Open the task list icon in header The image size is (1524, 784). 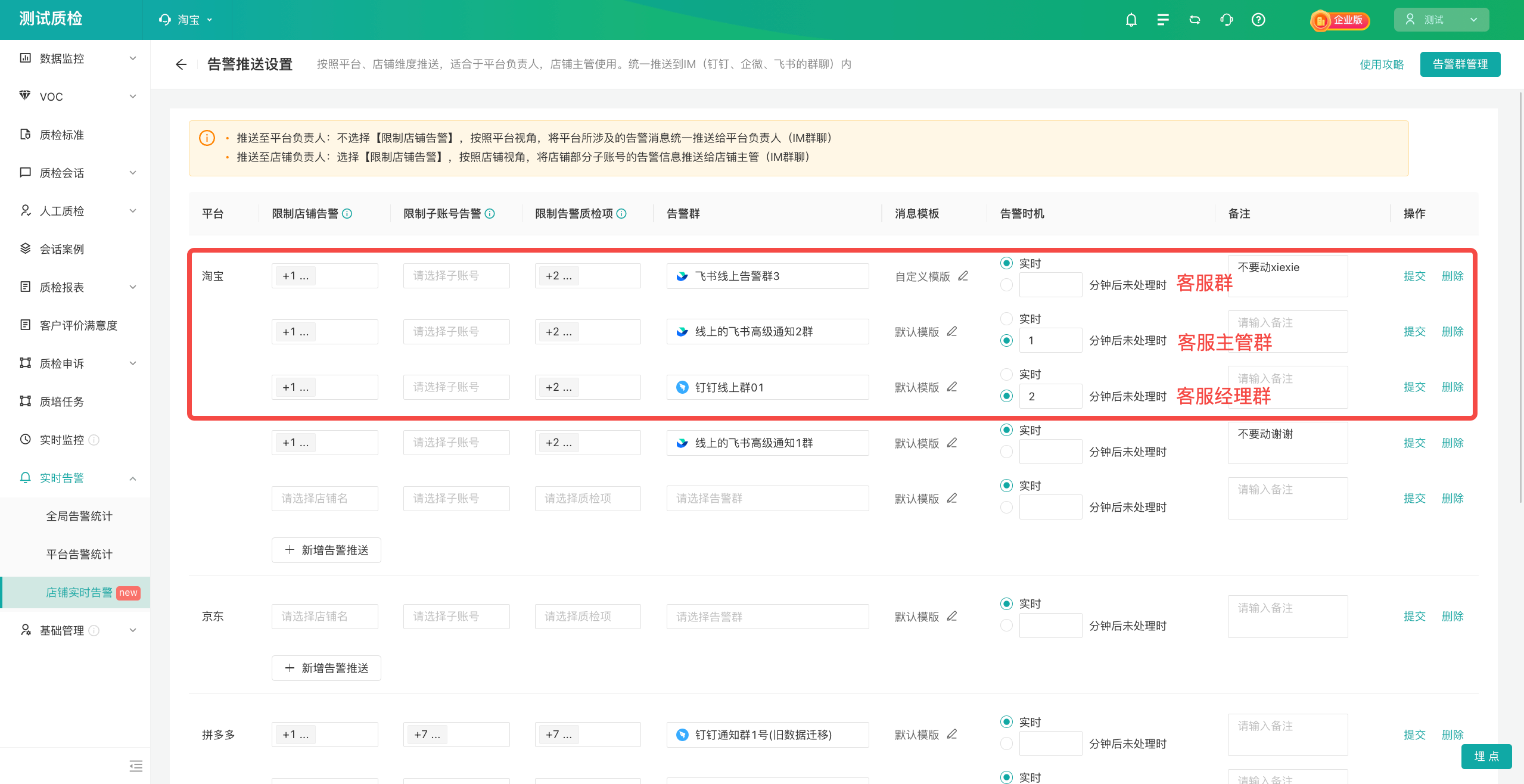pos(1162,20)
